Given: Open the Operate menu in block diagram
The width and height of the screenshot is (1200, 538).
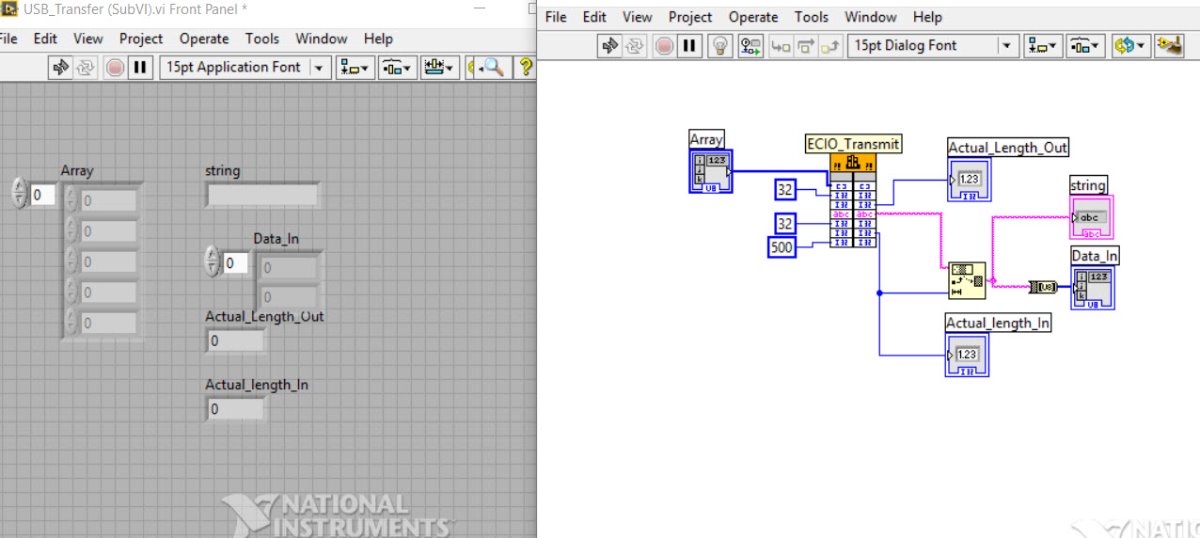Looking at the screenshot, I should tap(753, 17).
